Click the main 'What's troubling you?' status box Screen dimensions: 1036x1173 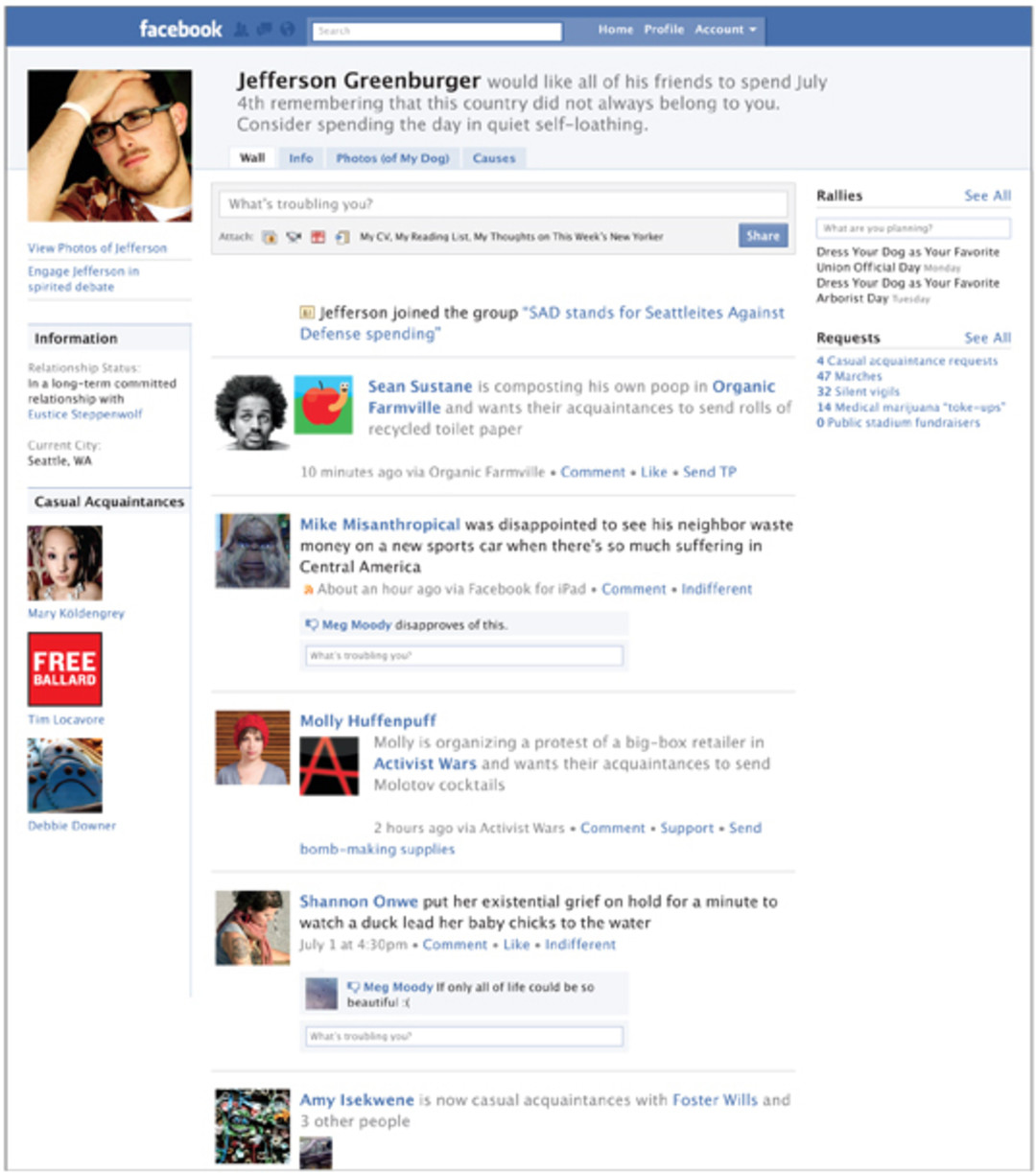click(503, 204)
